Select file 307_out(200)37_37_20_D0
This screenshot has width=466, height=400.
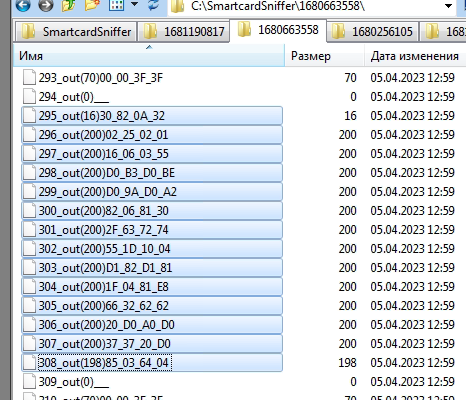(152, 344)
